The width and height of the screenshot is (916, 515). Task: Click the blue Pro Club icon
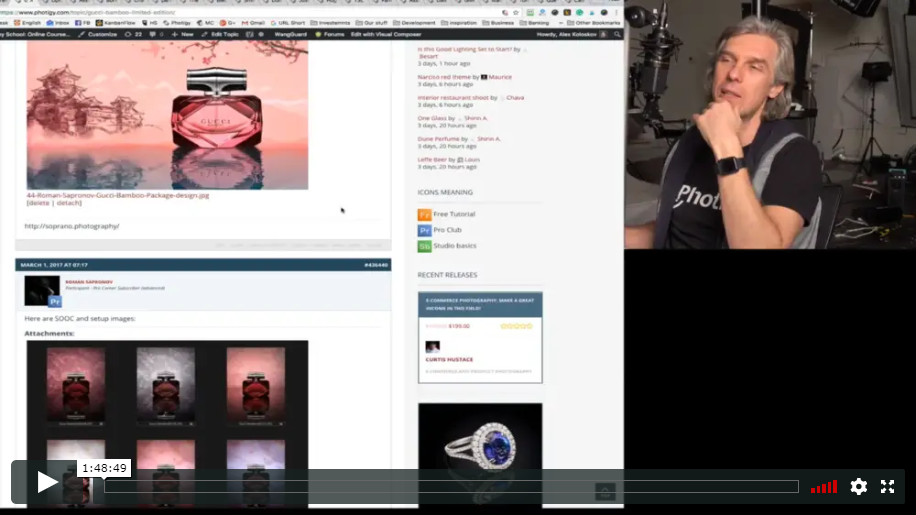pos(424,230)
